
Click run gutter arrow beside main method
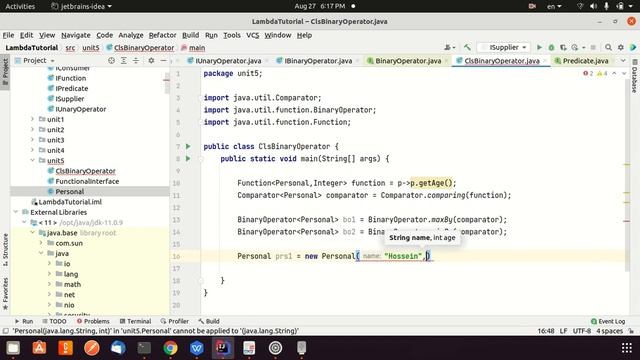188,158
